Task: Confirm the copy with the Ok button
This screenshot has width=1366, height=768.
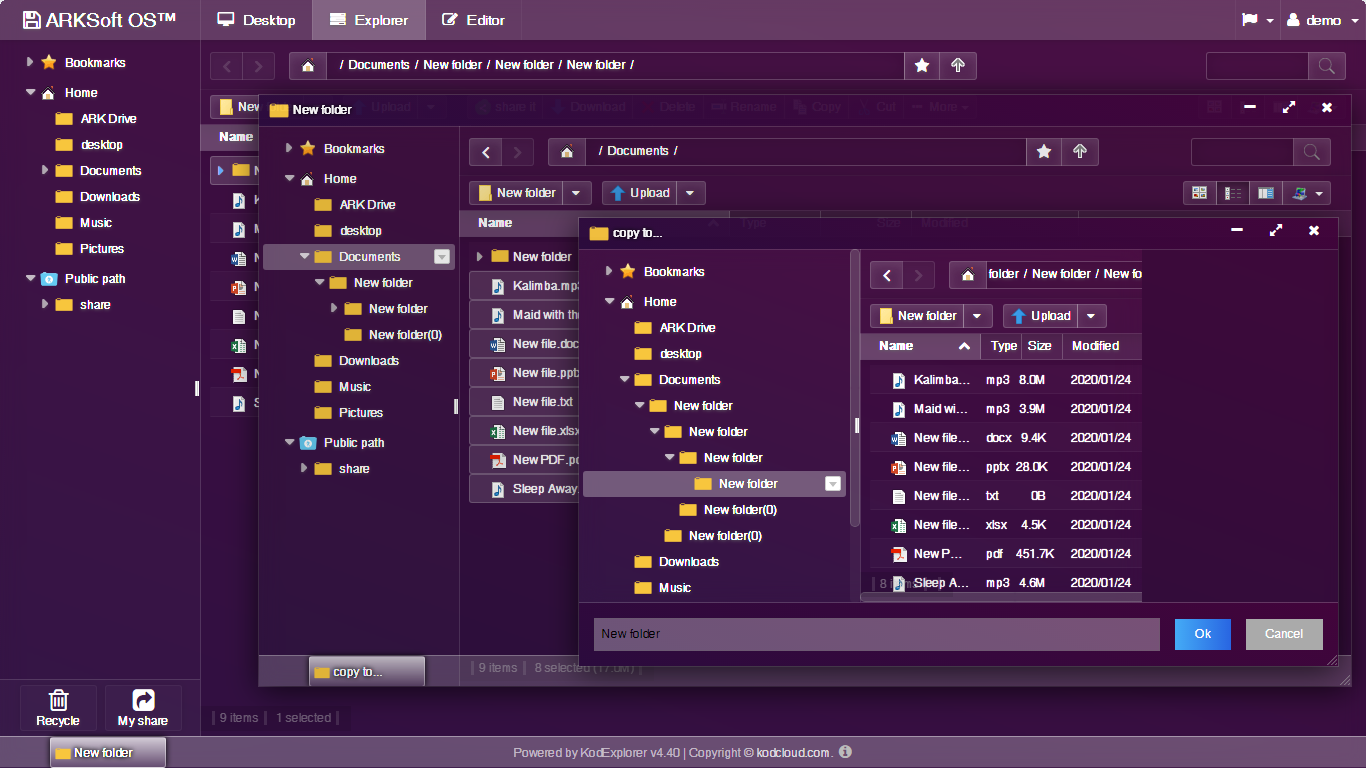Action: pos(1202,634)
